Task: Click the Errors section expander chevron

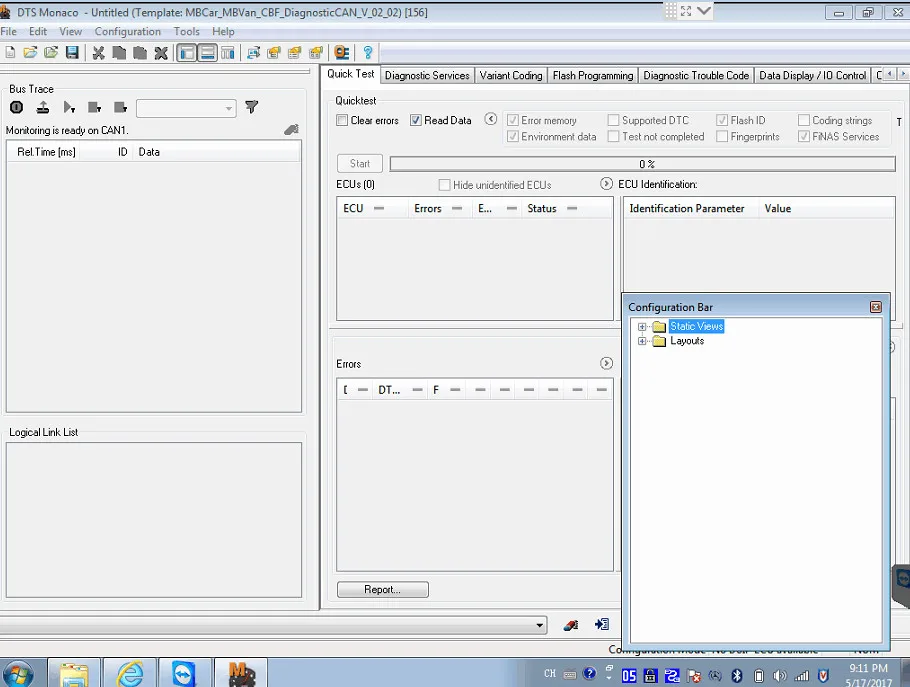Action: pyautogui.click(x=606, y=363)
